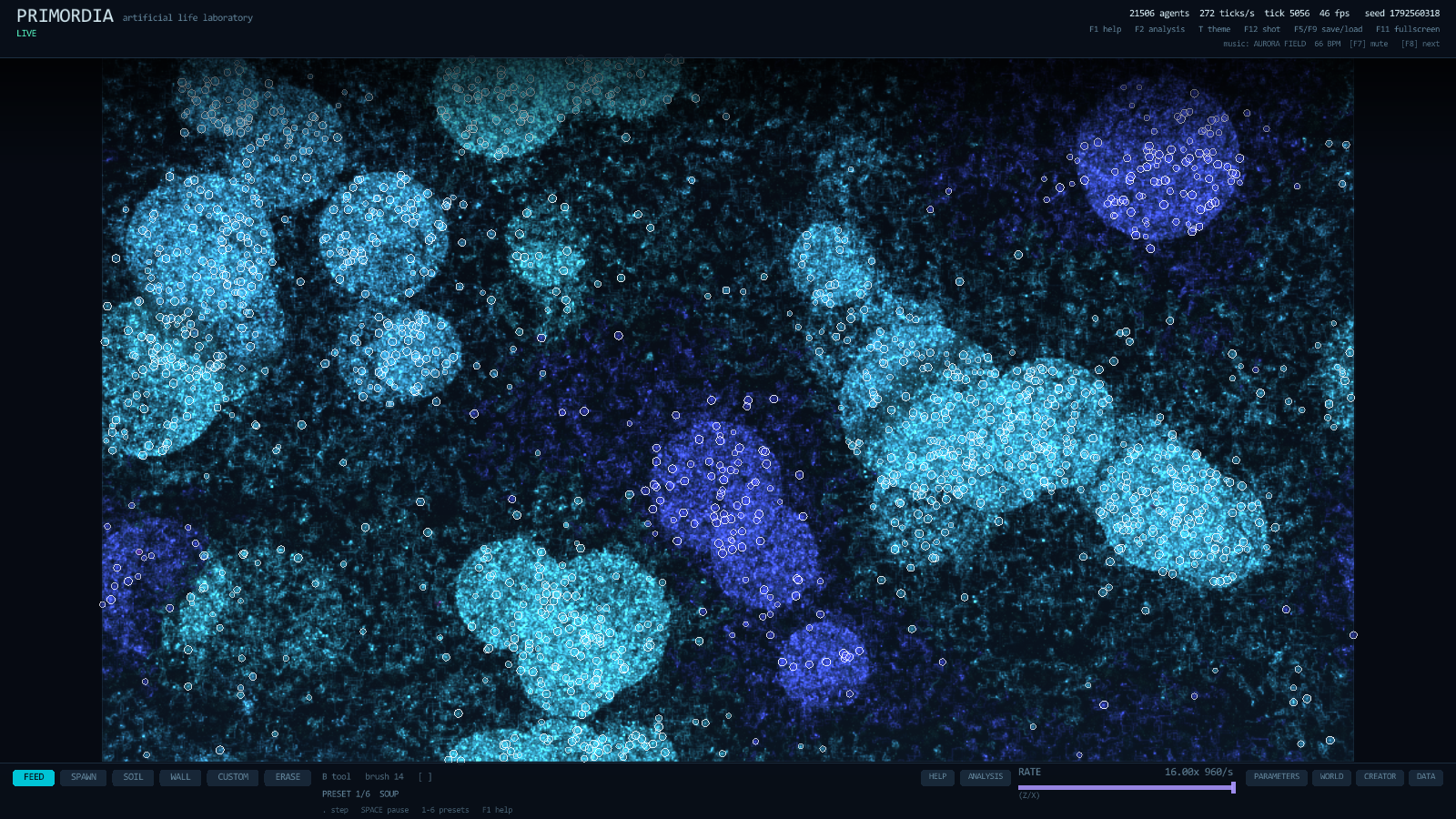This screenshot has width=1456, height=819.
Task: Click the 'PRESET 1/6' label
Action: [x=346, y=794]
